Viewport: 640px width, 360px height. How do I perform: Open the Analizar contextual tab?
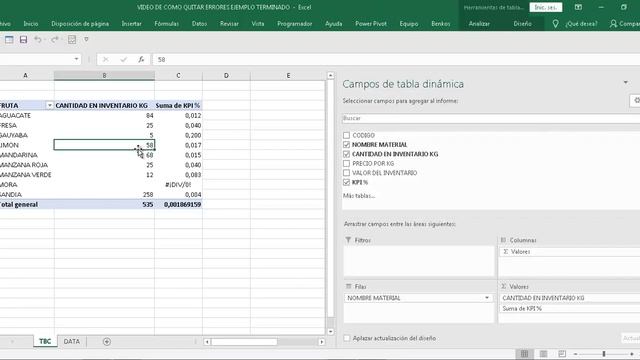pos(479,24)
